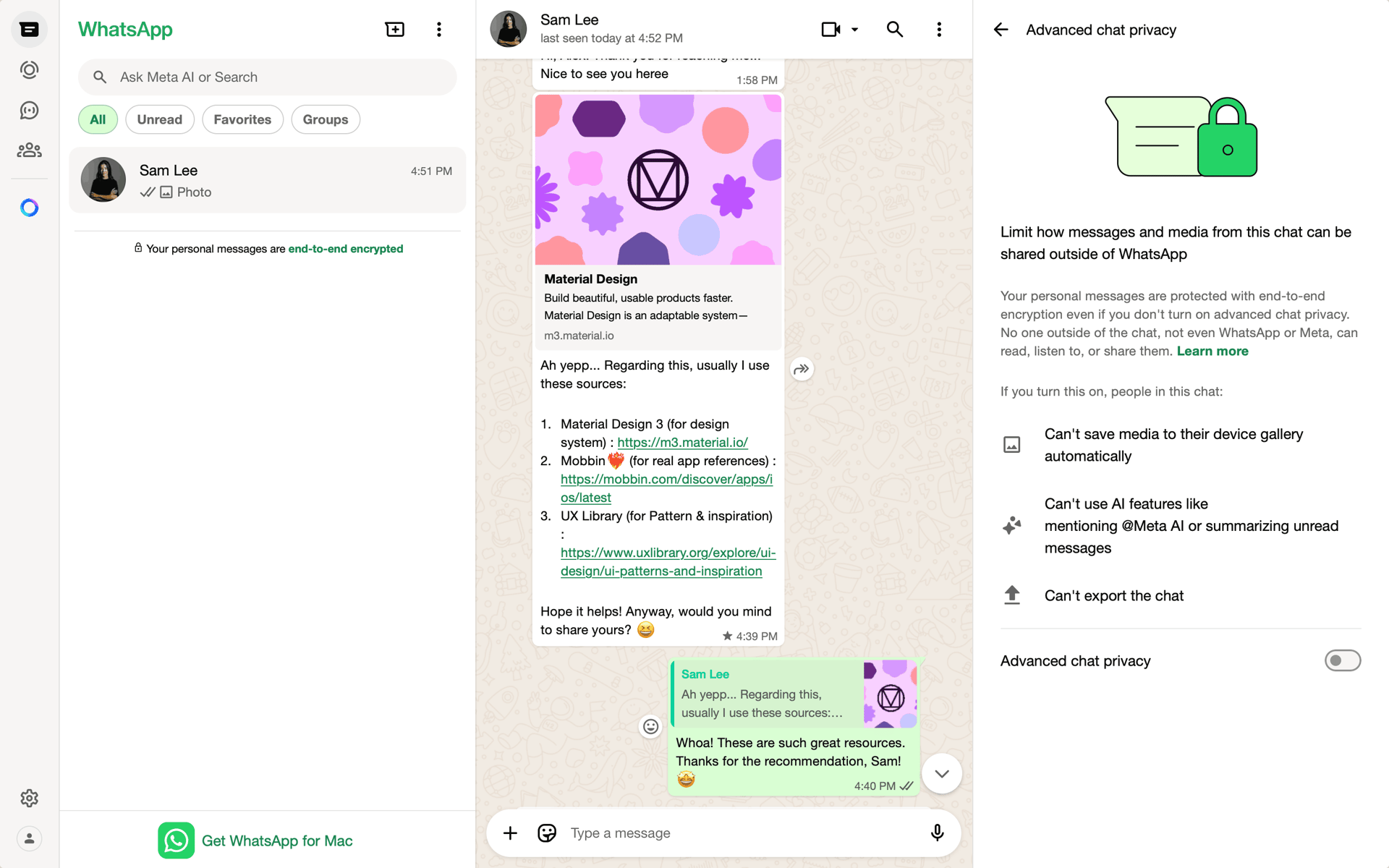The height and width of the screenshot is (868, 1389).
Task: Go back from Advanced chat privacy
Action: pos(1001,30)
